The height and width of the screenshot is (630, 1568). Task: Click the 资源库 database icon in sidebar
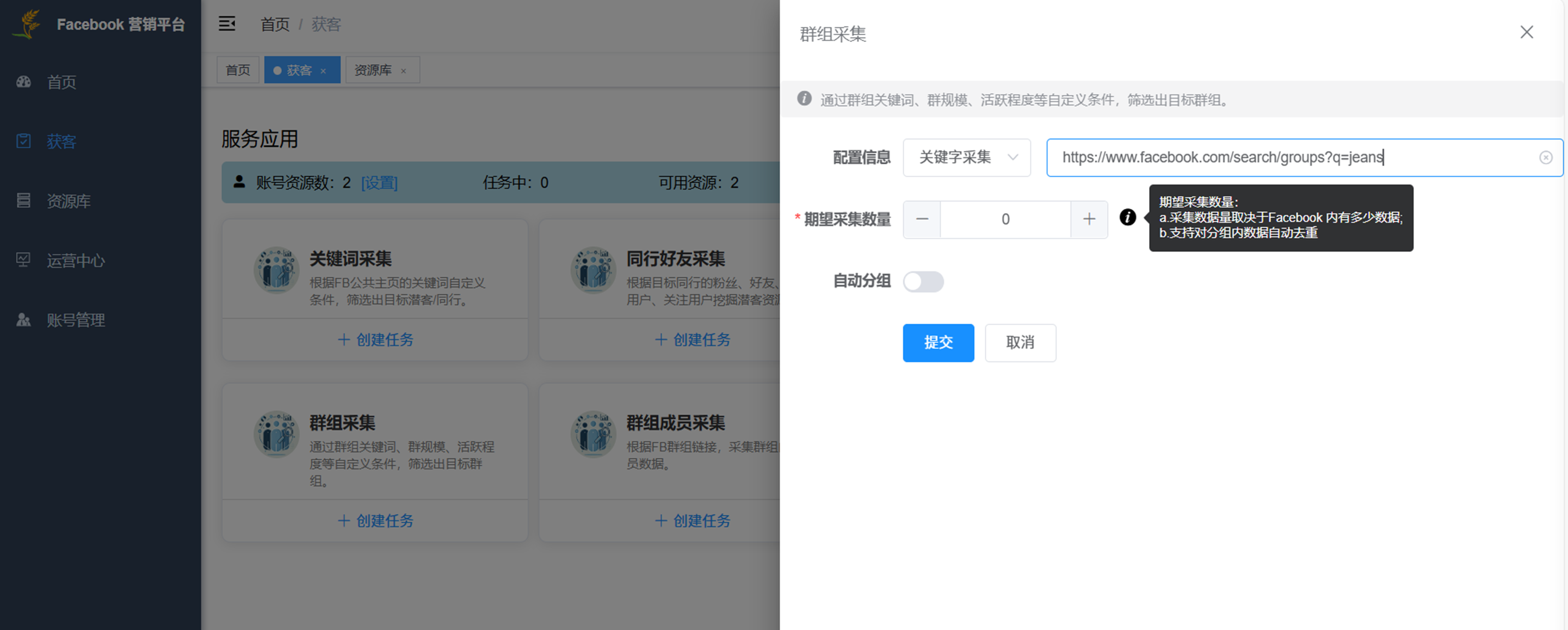(x=24, y=200)
